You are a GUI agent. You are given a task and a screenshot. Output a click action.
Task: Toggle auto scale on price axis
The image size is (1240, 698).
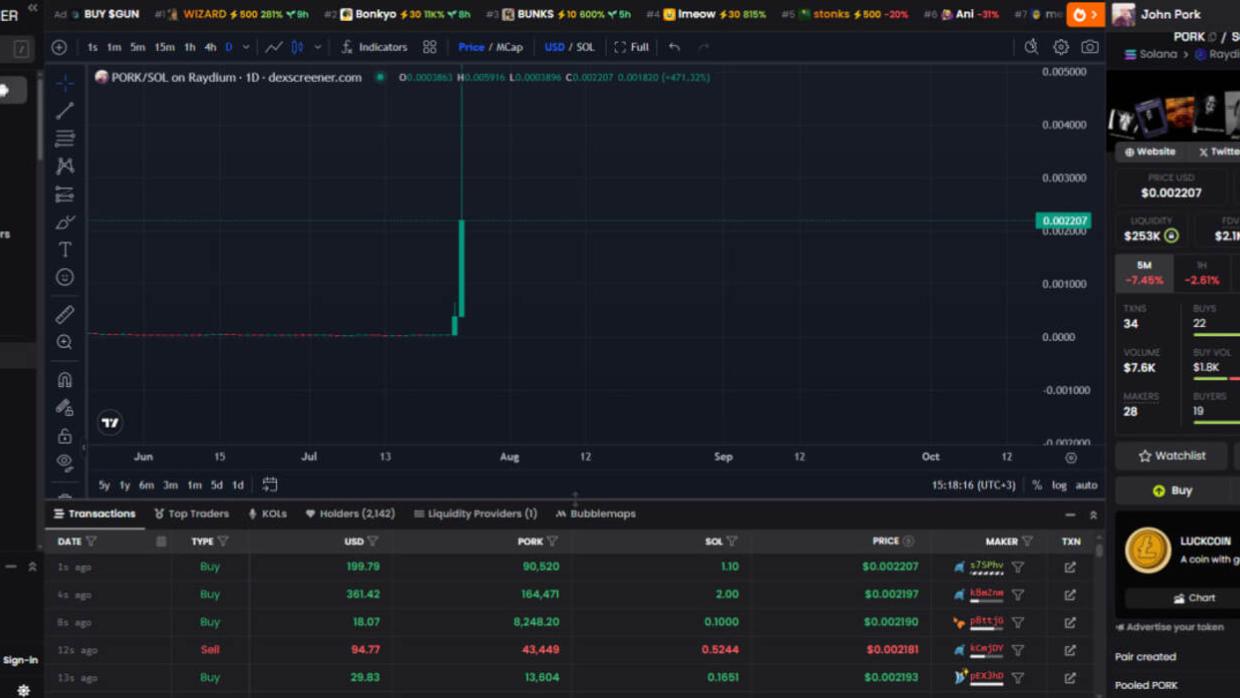pyautogui.click(x=1086, y=485)
